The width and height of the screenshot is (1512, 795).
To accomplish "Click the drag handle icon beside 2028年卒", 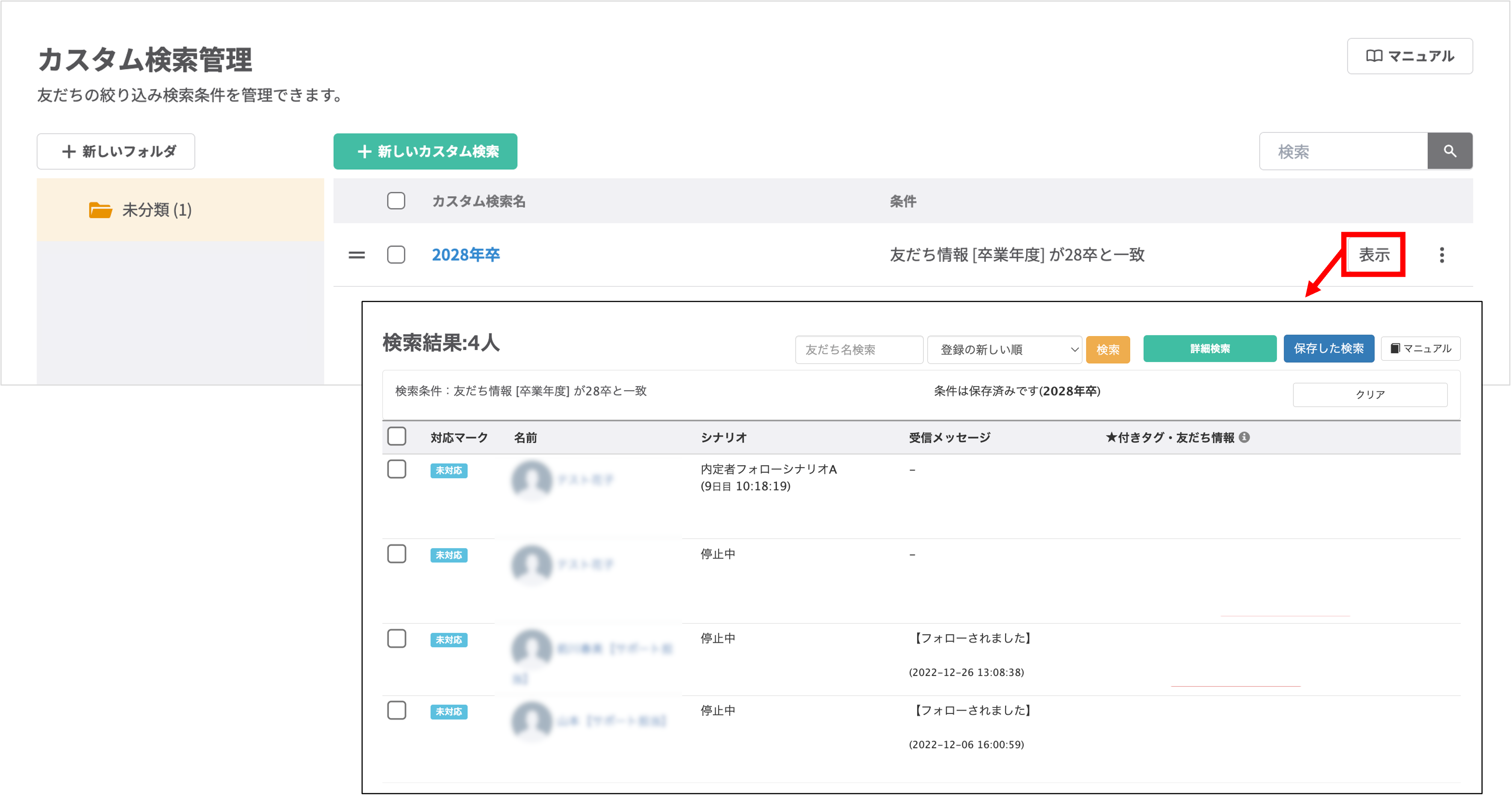I will point(356,255).
